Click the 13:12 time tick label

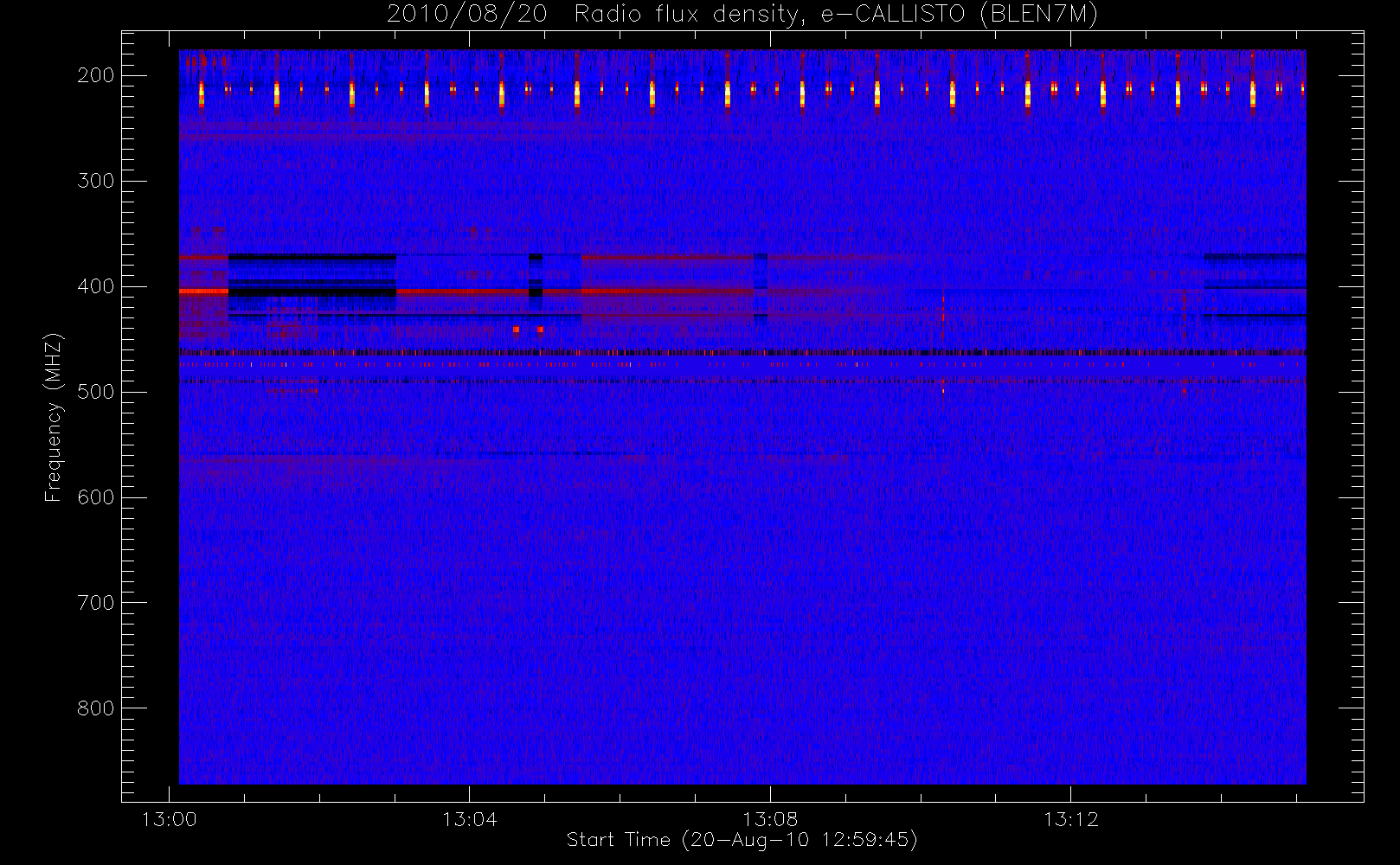point(1070,819)
